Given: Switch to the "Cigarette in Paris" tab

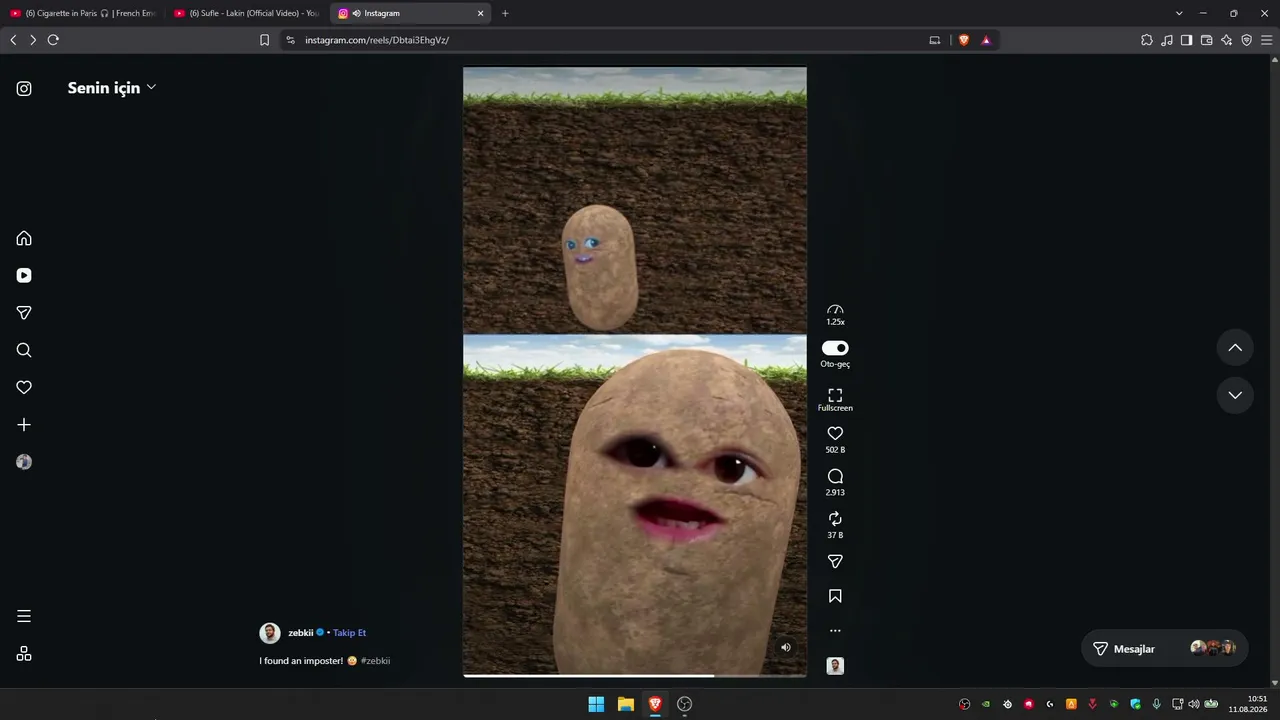Looking at the screenshot, I should pyautogui.click(x=83, y=13).
